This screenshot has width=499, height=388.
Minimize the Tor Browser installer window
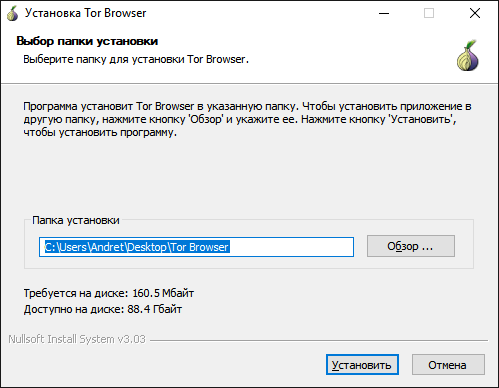coord(384,14)
